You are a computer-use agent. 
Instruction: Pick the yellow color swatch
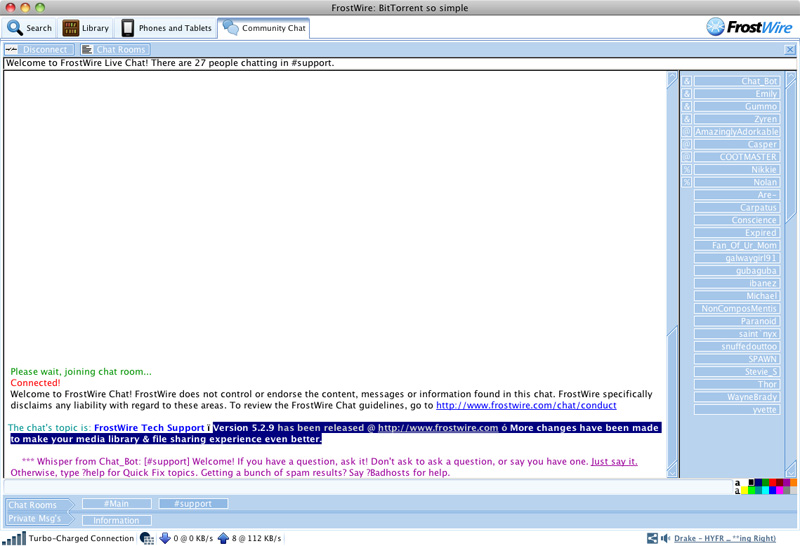pyautogui.click(x=744, y=490)
